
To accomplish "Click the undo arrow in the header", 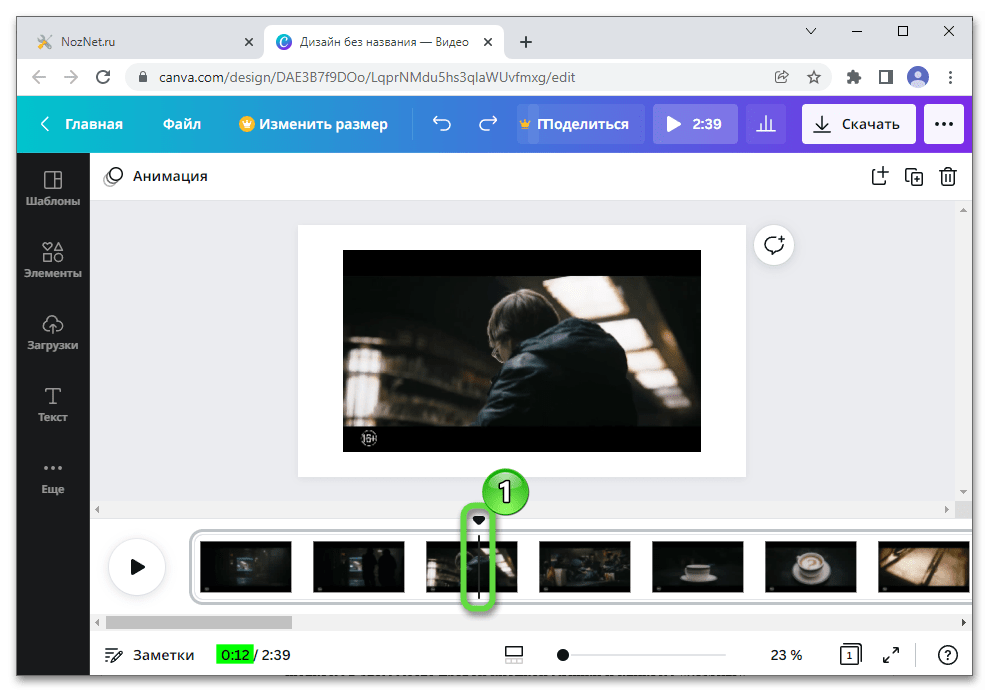I will coord(442,124).
